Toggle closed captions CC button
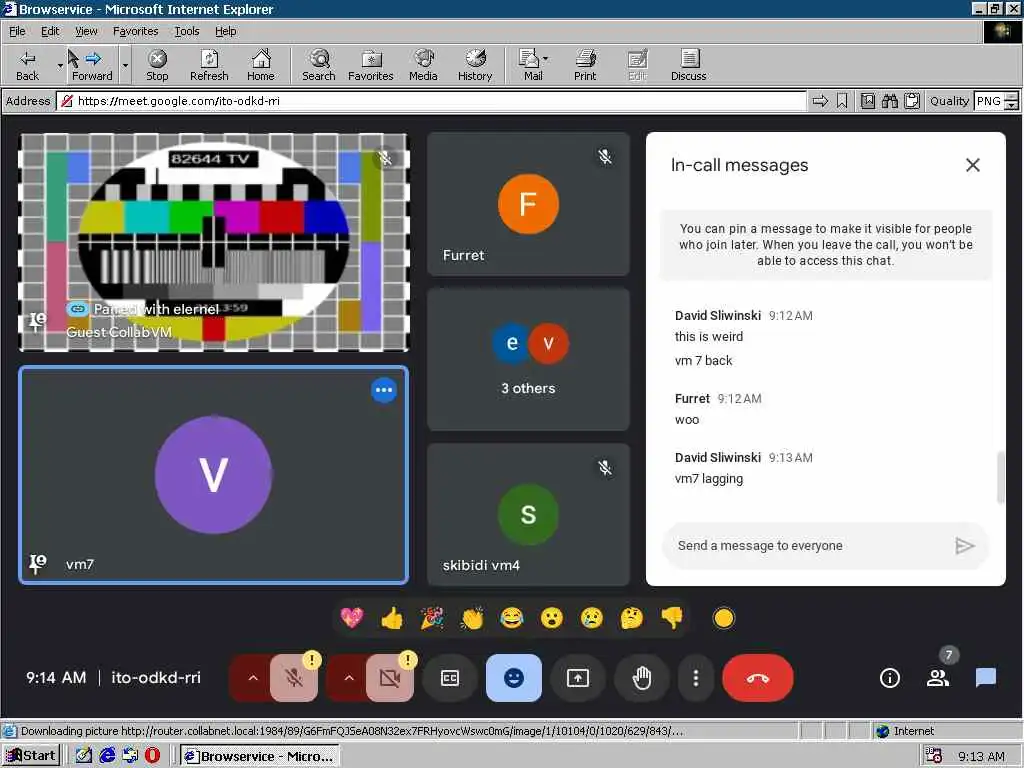Viewport: 1024px width, 768px height. tap(450, 679)
